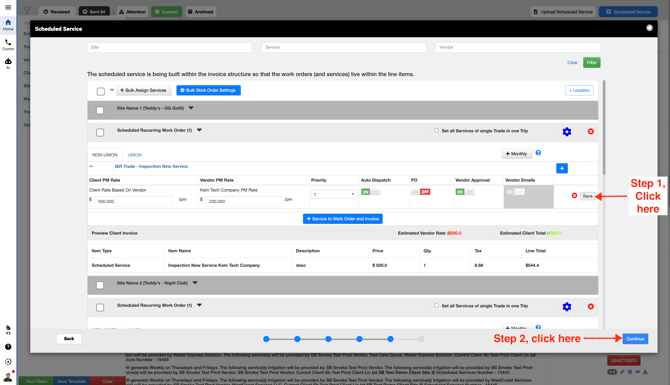Edit the Client PM Rate 500.000 field
The width and height of the screenshot is (670, 385).
(x=133, y=201)
